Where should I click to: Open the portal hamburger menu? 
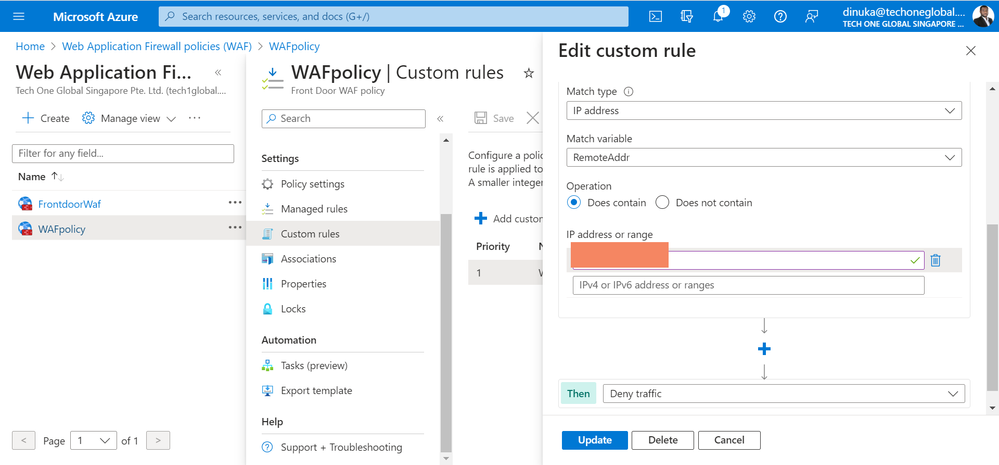[x=18, y=17]
